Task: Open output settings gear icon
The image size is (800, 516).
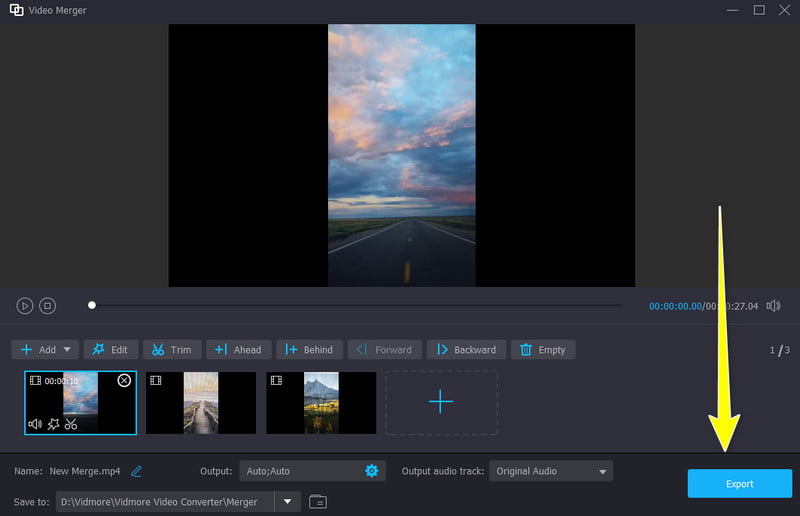Action: tap(372, 471)
